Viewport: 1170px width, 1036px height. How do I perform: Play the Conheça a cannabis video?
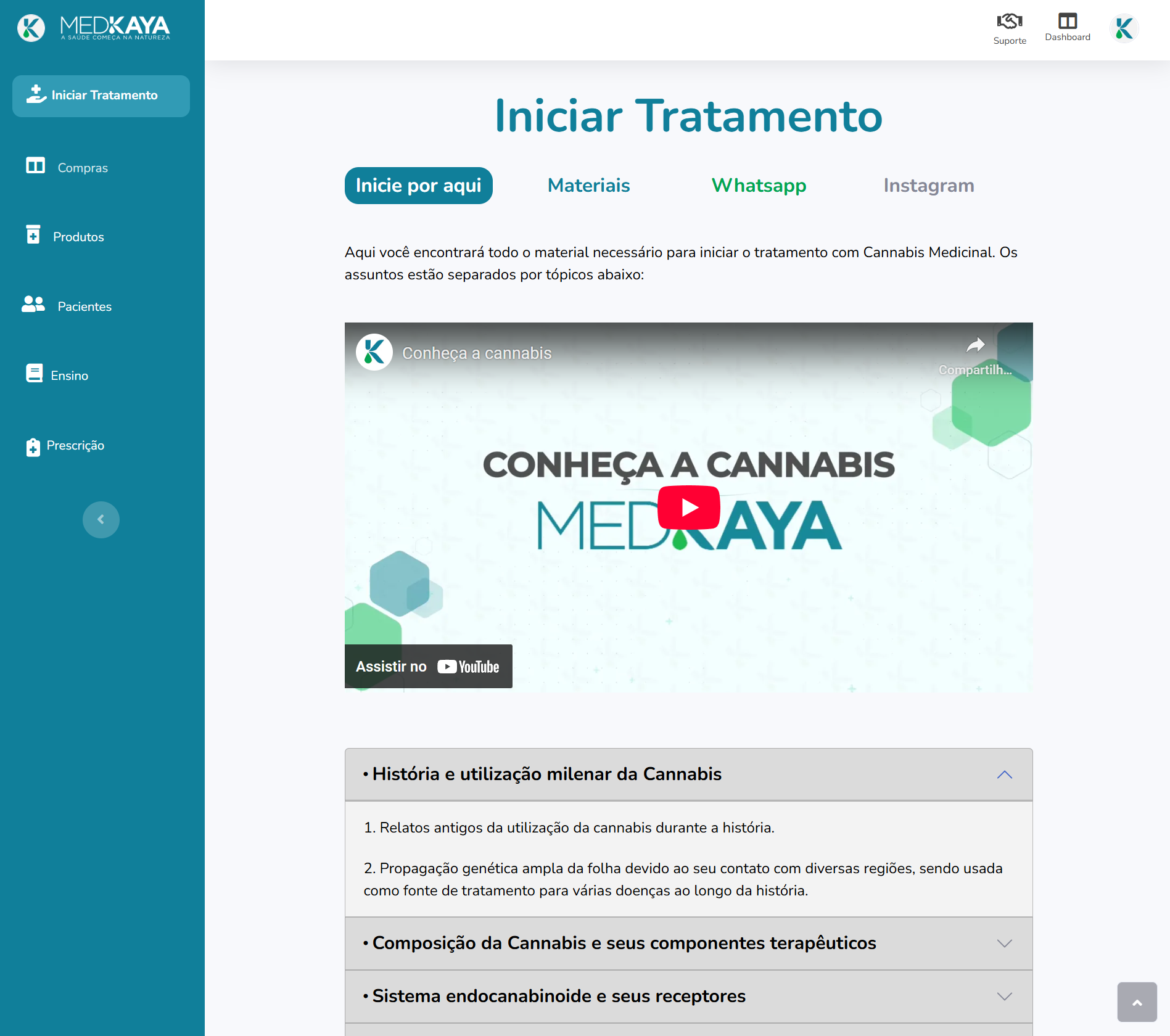(x=689, y=508)
